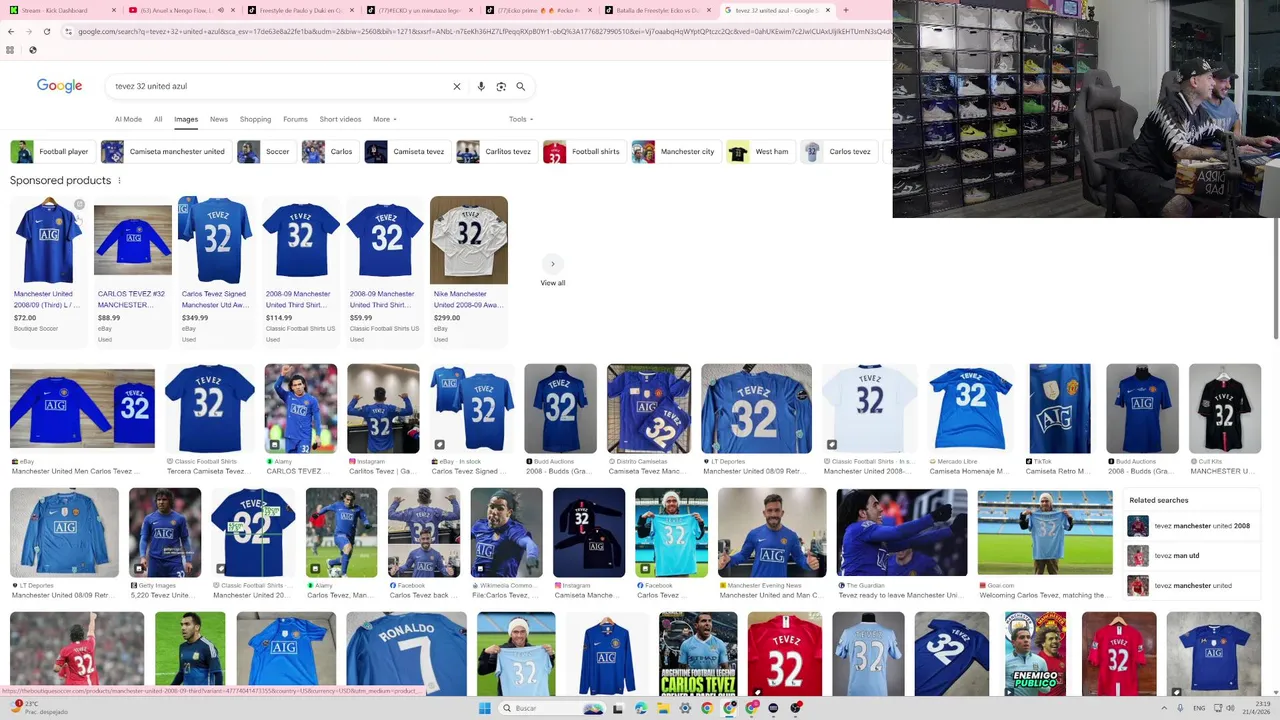Image resolution: width=1280 pixels, height=720 pixels.
Task: Clear the search box with the X icon
Action: coord(457,86)
